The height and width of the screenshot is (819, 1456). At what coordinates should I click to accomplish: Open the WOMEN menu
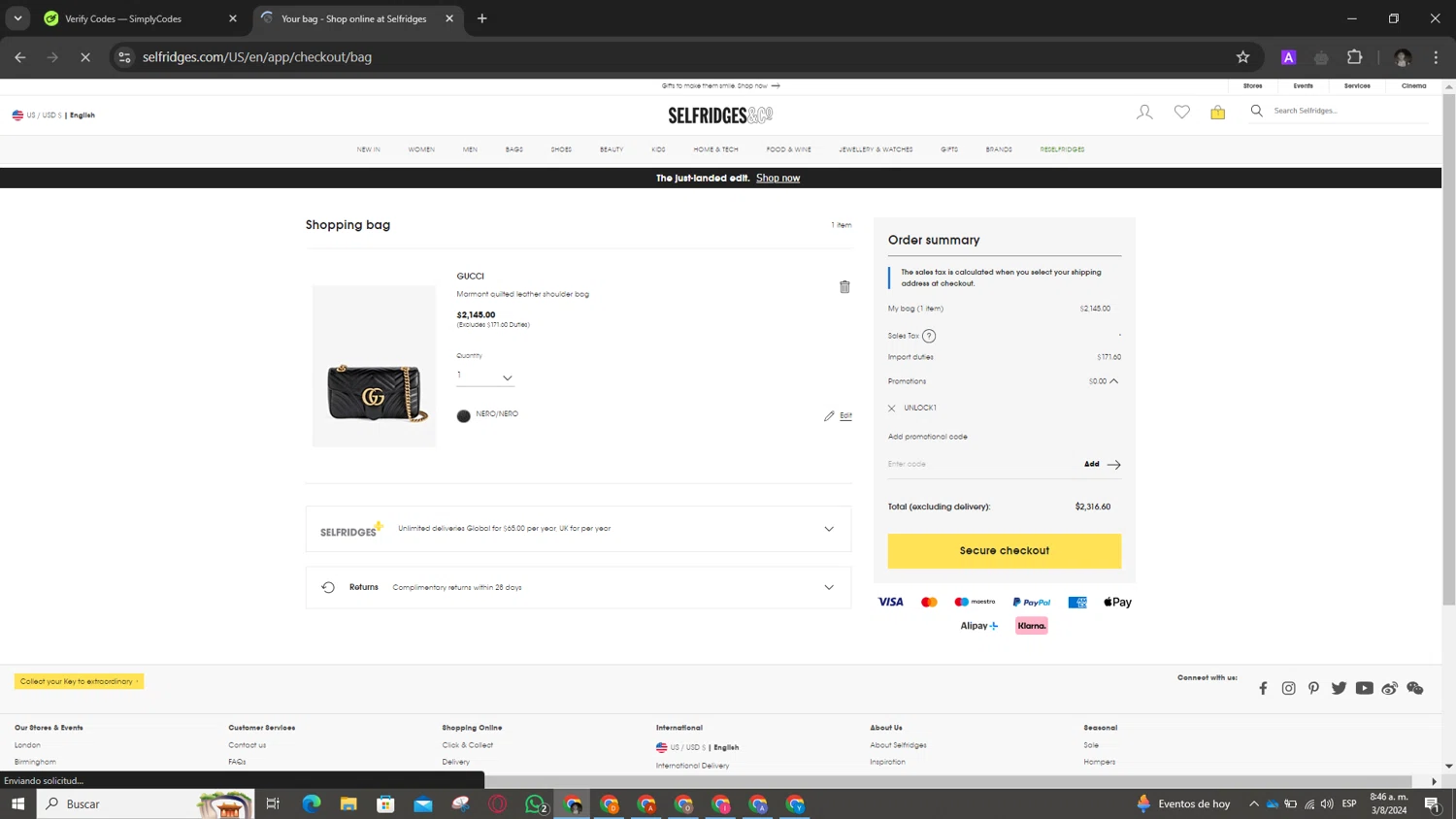(421, 149)
